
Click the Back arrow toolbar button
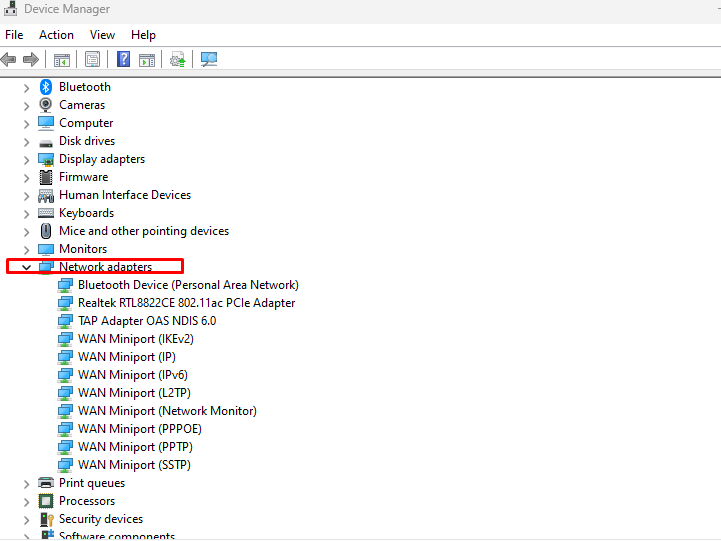tap(10, 59)
